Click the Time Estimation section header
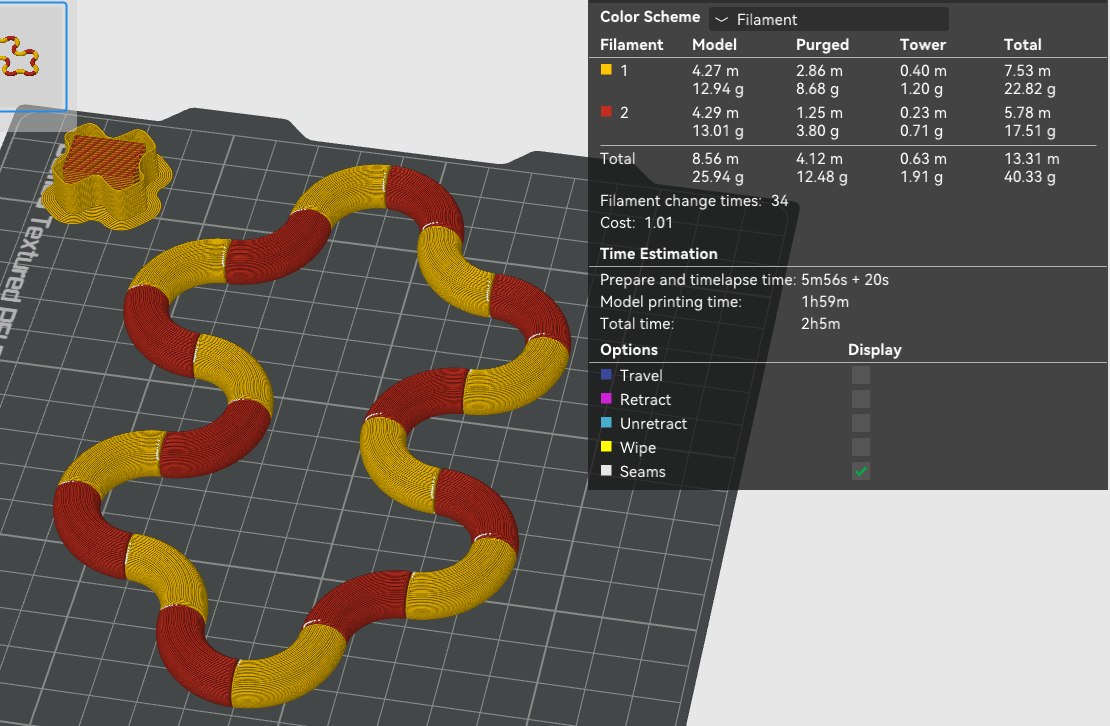This screenshot has width=1110, height=726. pos(658,253)
